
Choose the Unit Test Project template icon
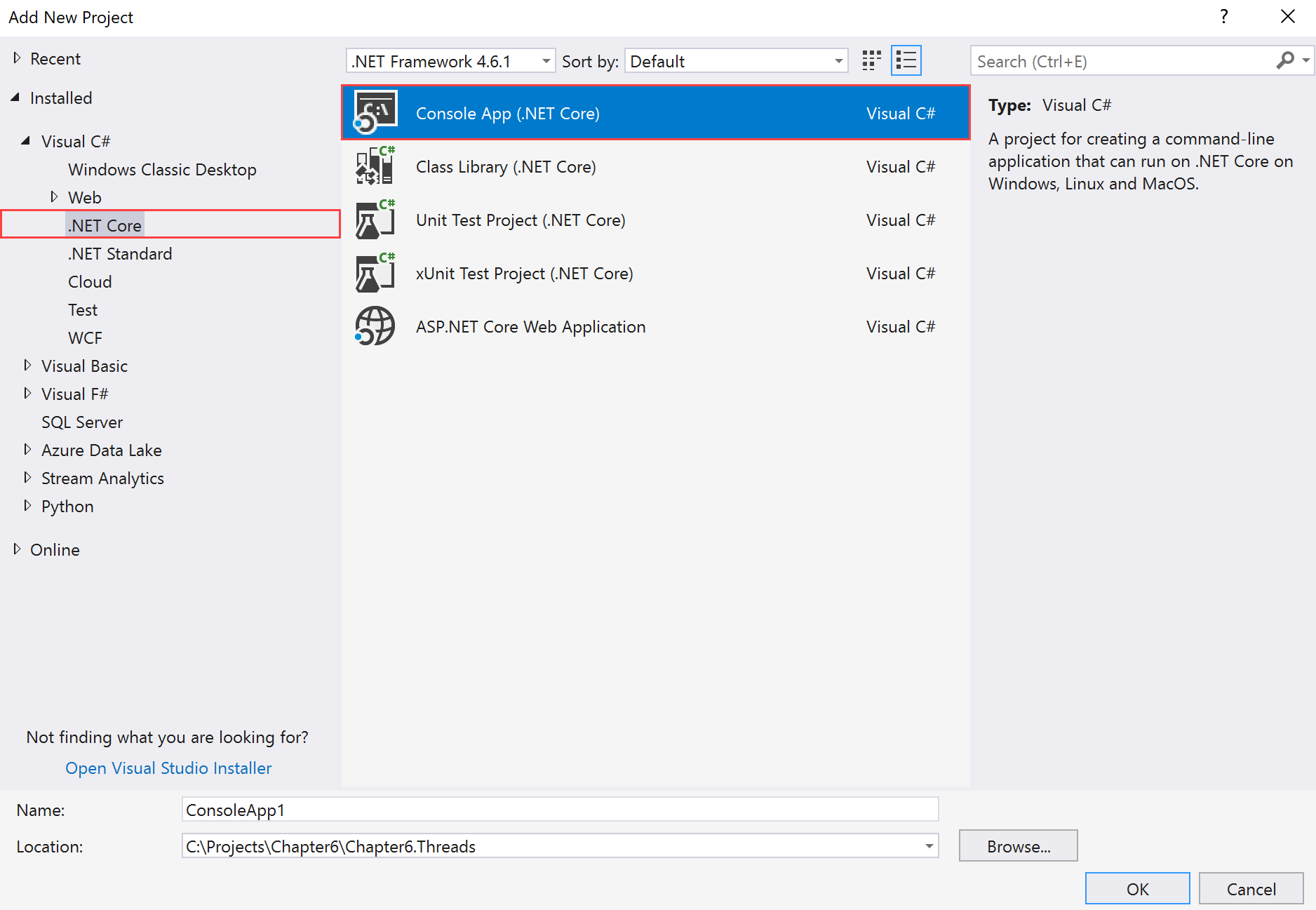375,220
